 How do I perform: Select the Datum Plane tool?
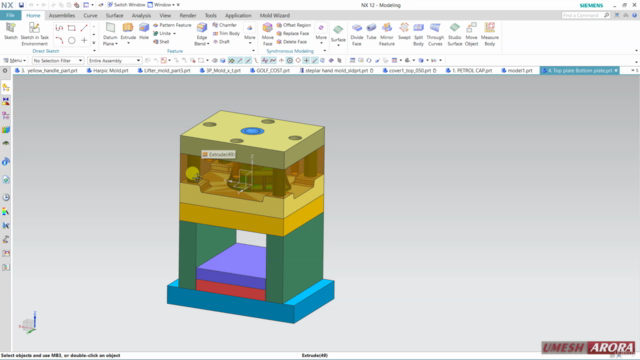(x=110, y=34)
